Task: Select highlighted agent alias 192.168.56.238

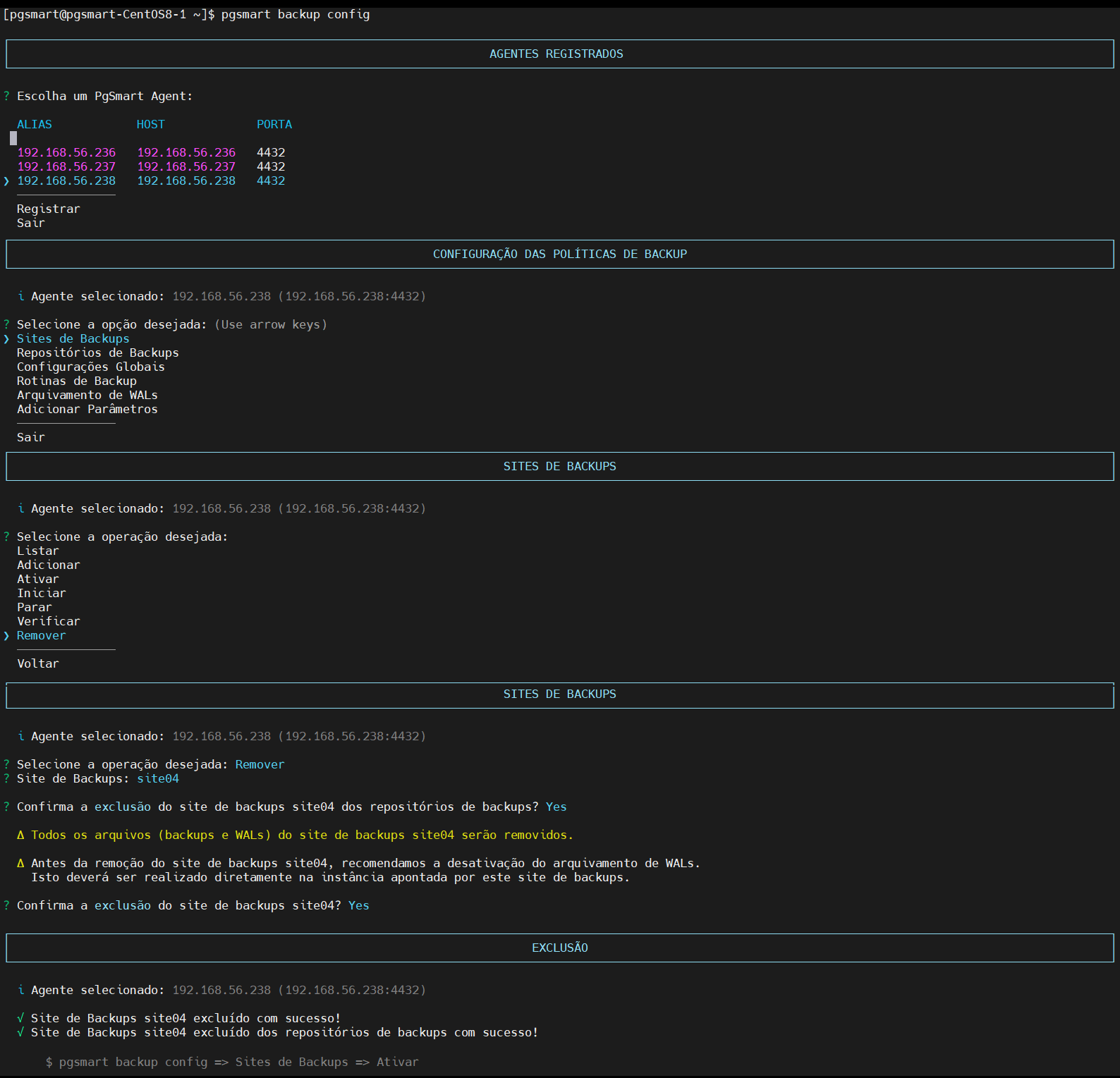Action: click(66, 180)
